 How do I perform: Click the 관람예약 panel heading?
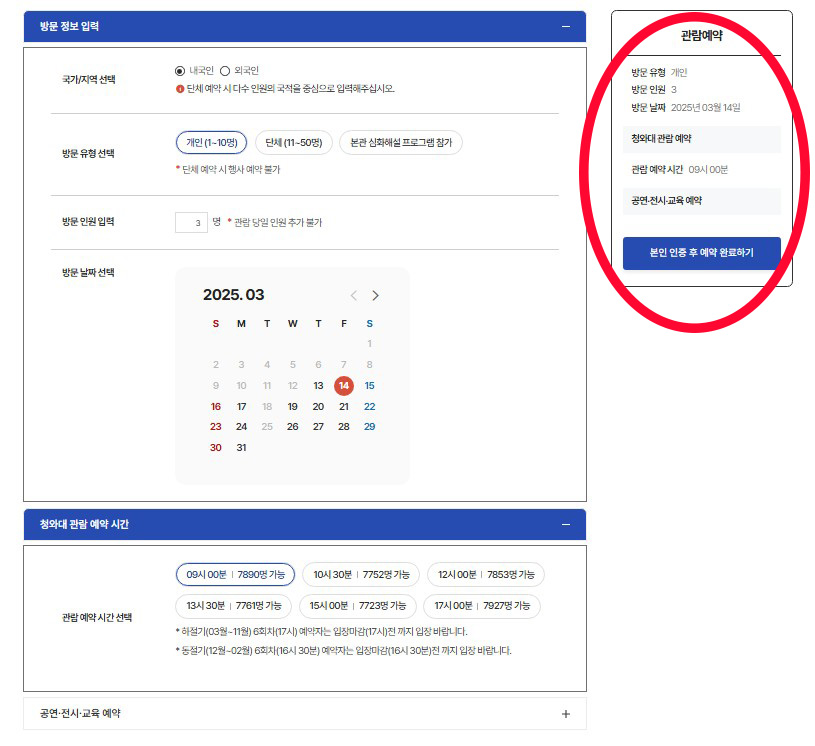[x=702, y=35]
